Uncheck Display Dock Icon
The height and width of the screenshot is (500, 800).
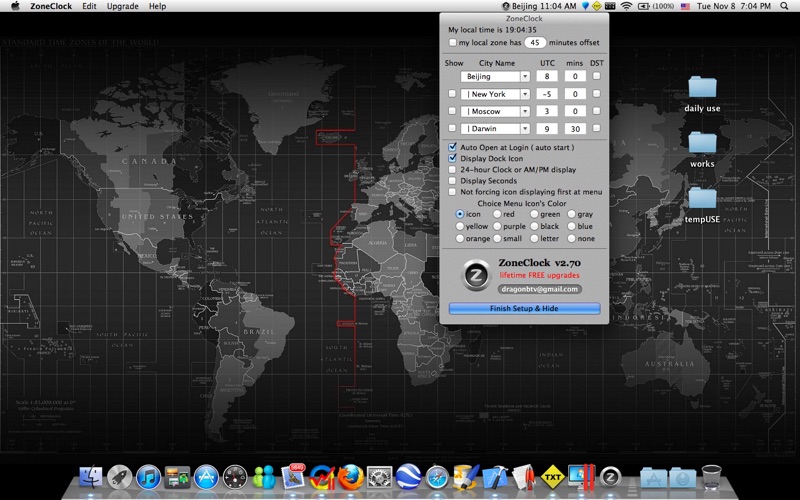[452, 158]
